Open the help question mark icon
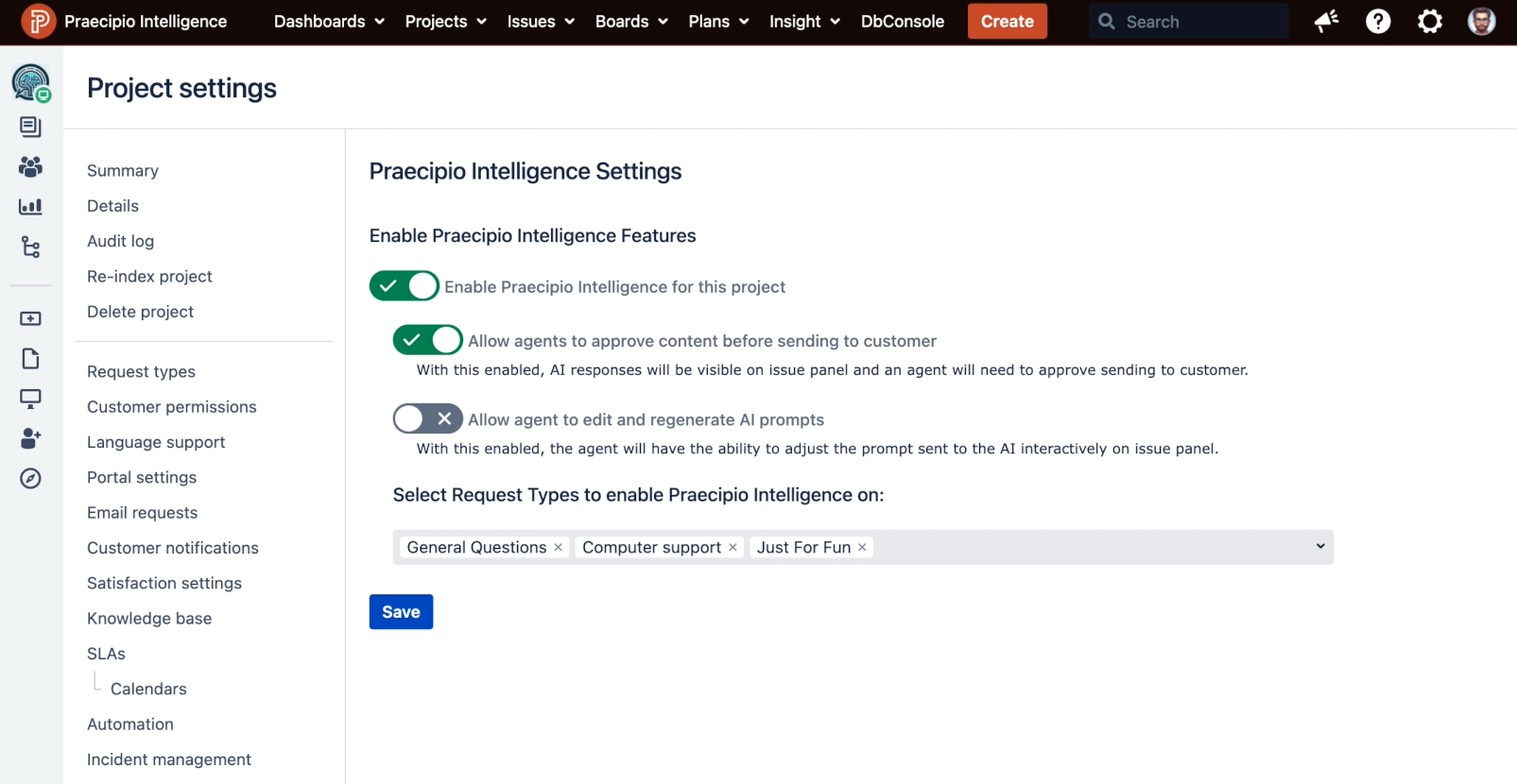 tap(1378, 21)
